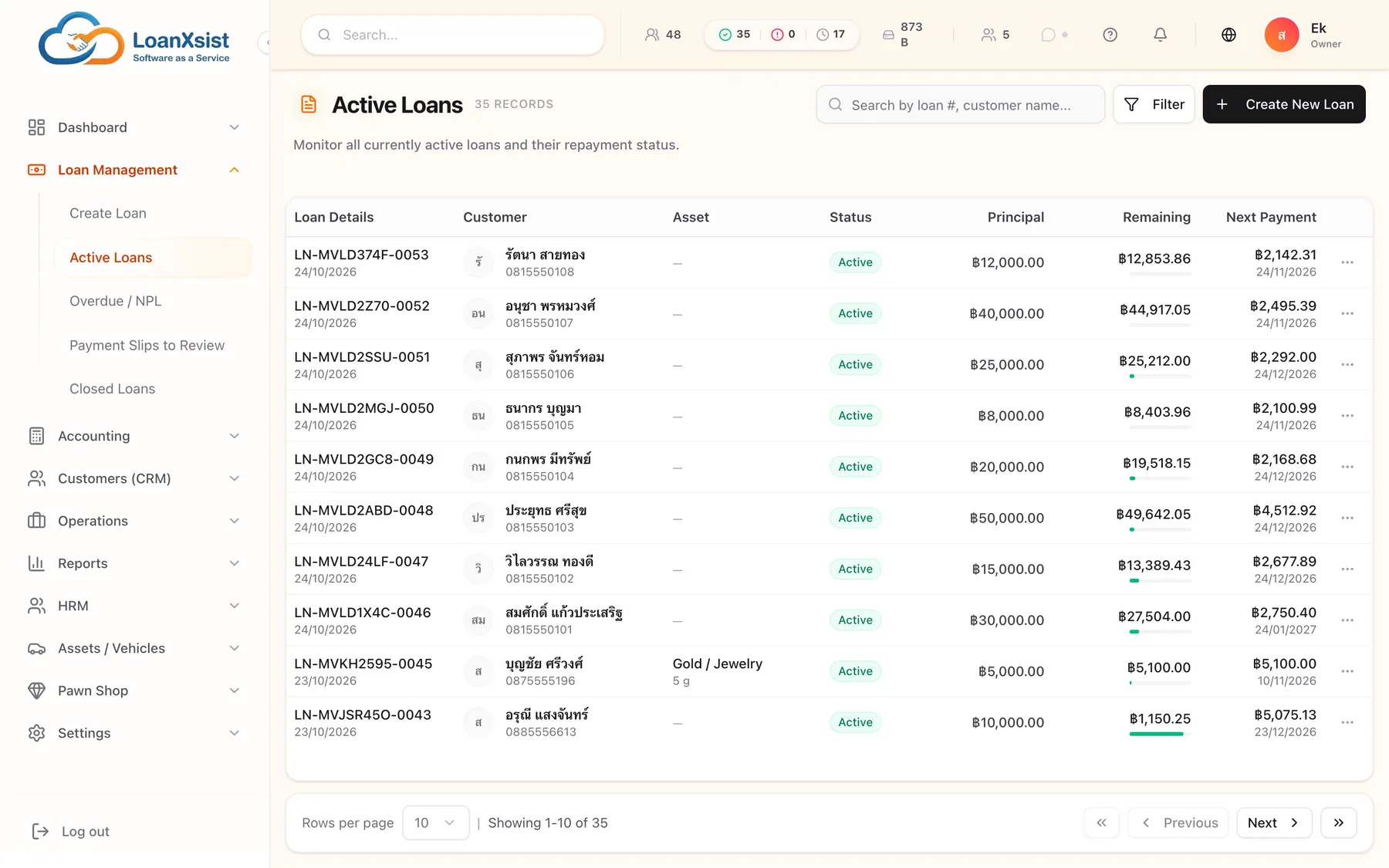Click the repayment progress bar for LN-MVJSR45O-0043

click(x=1160, y=734)
